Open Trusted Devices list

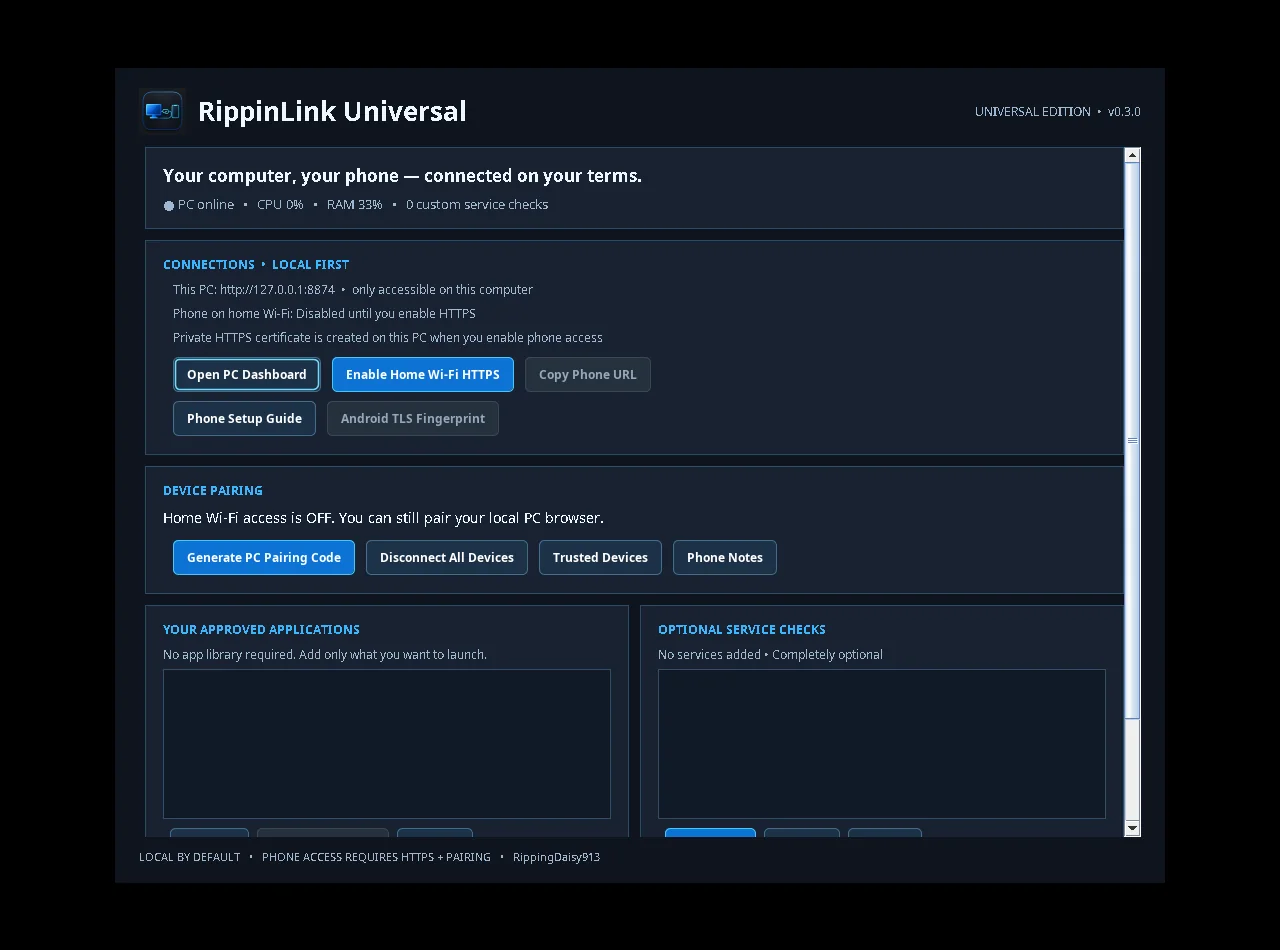(600, 558)
